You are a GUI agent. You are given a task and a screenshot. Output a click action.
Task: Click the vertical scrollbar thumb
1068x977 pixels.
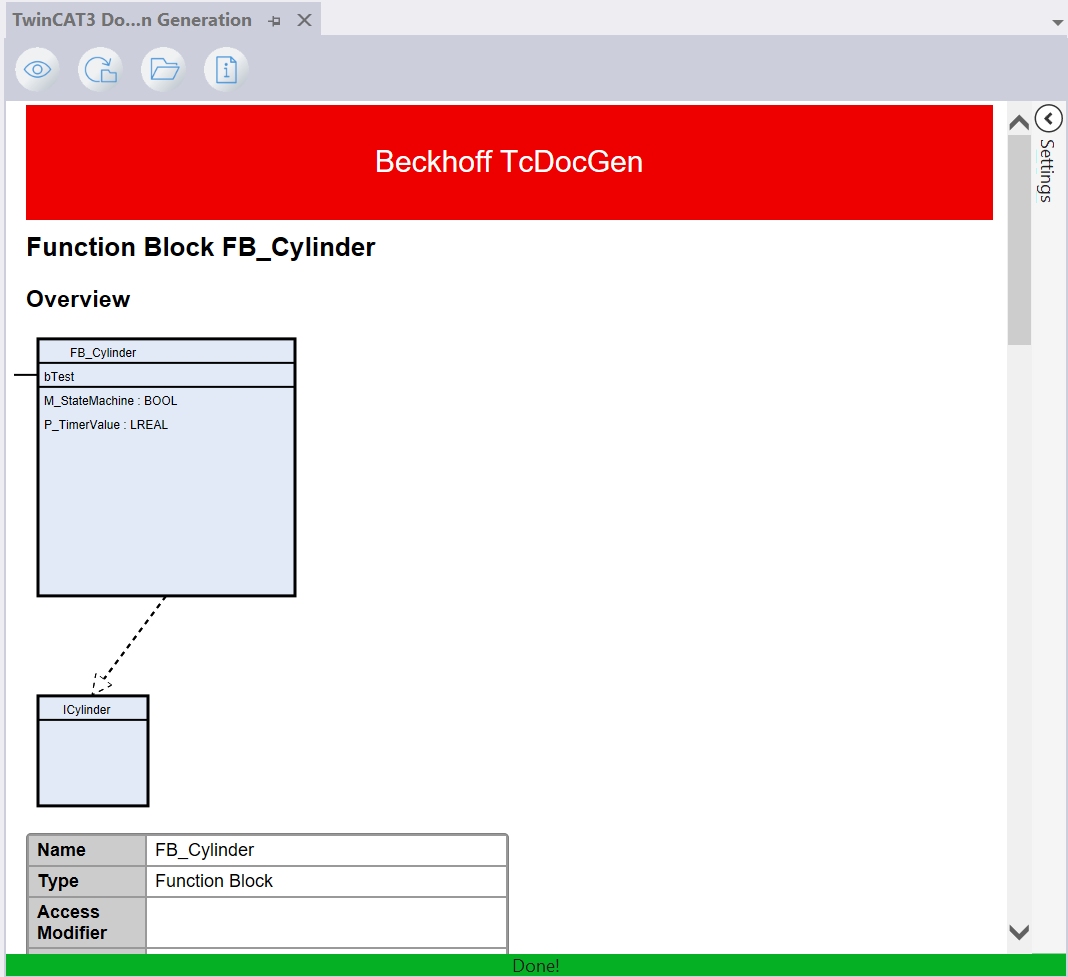pos(1019,240)
